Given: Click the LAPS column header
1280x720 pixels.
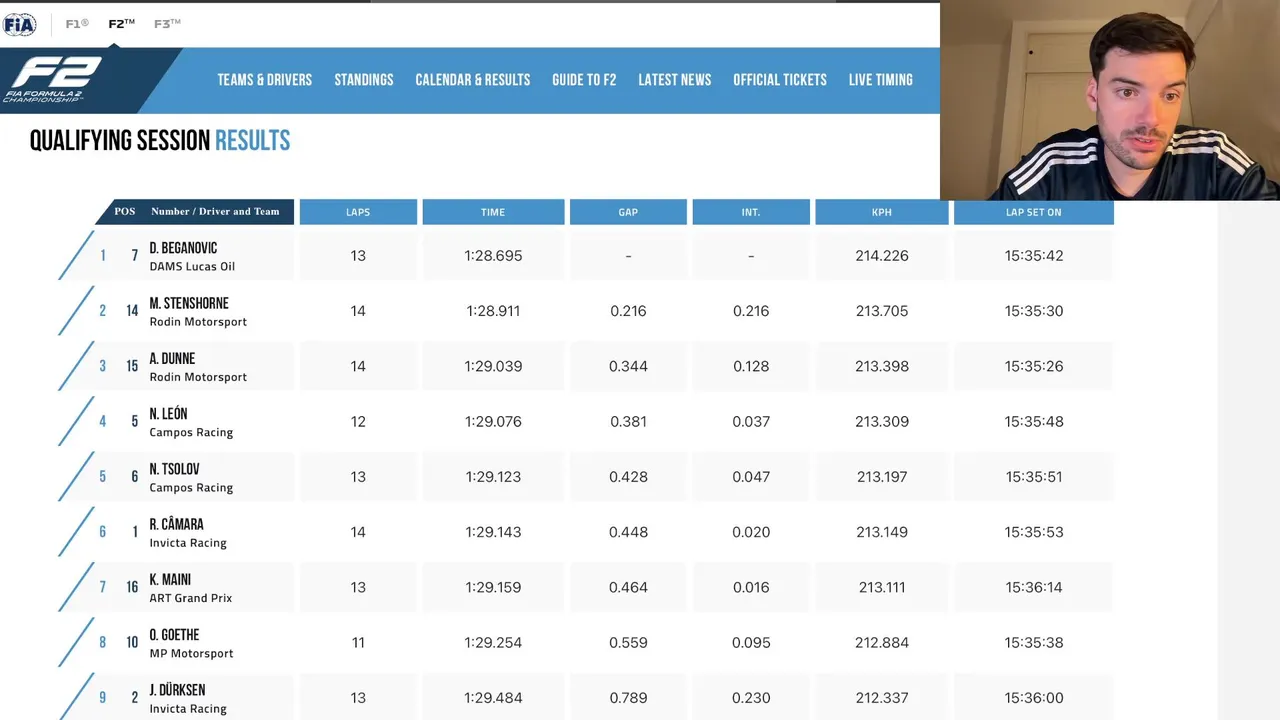Looking at the screenshot, I should 358,212.
